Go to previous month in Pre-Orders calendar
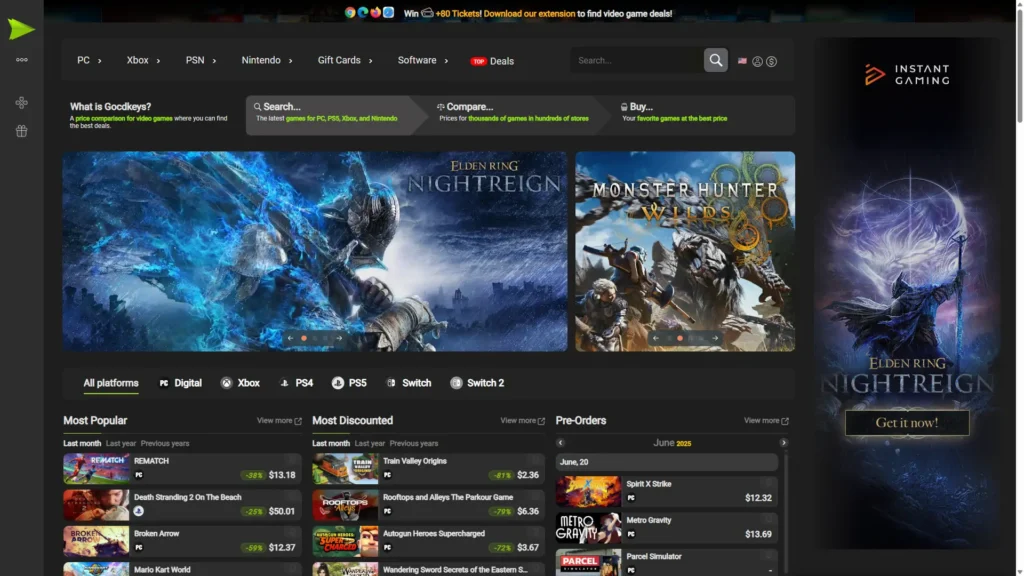The width and height of the screenshot is (1024, 576). (x=560, y=443)
